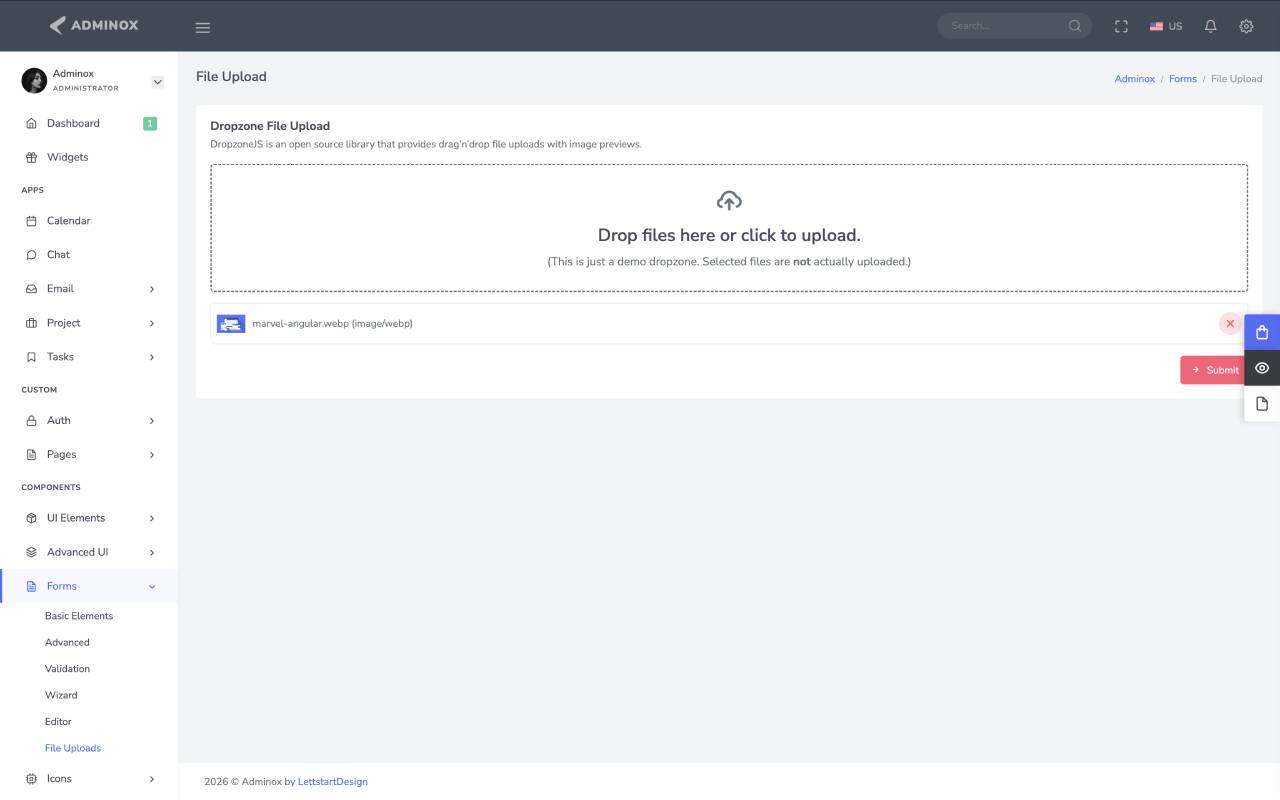This screenshot has width=1280, height=800.
Task: Click the Submit button
Action: tap(1214, 370)
